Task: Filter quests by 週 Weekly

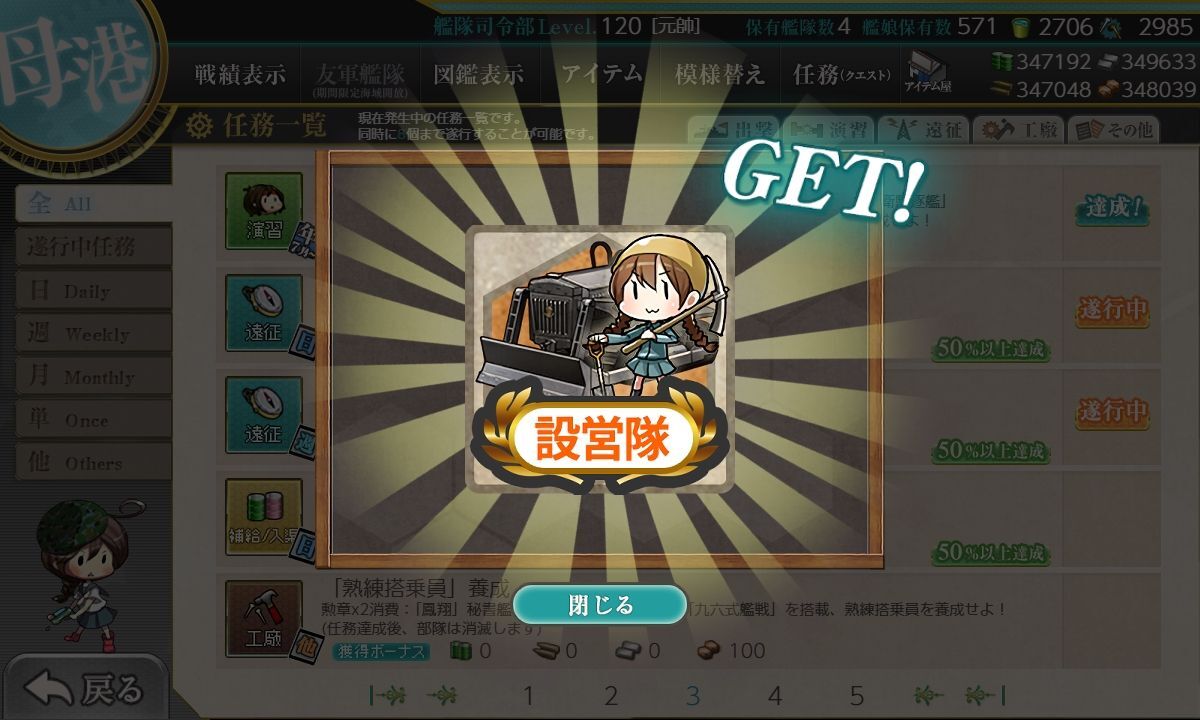Action: 93,334
